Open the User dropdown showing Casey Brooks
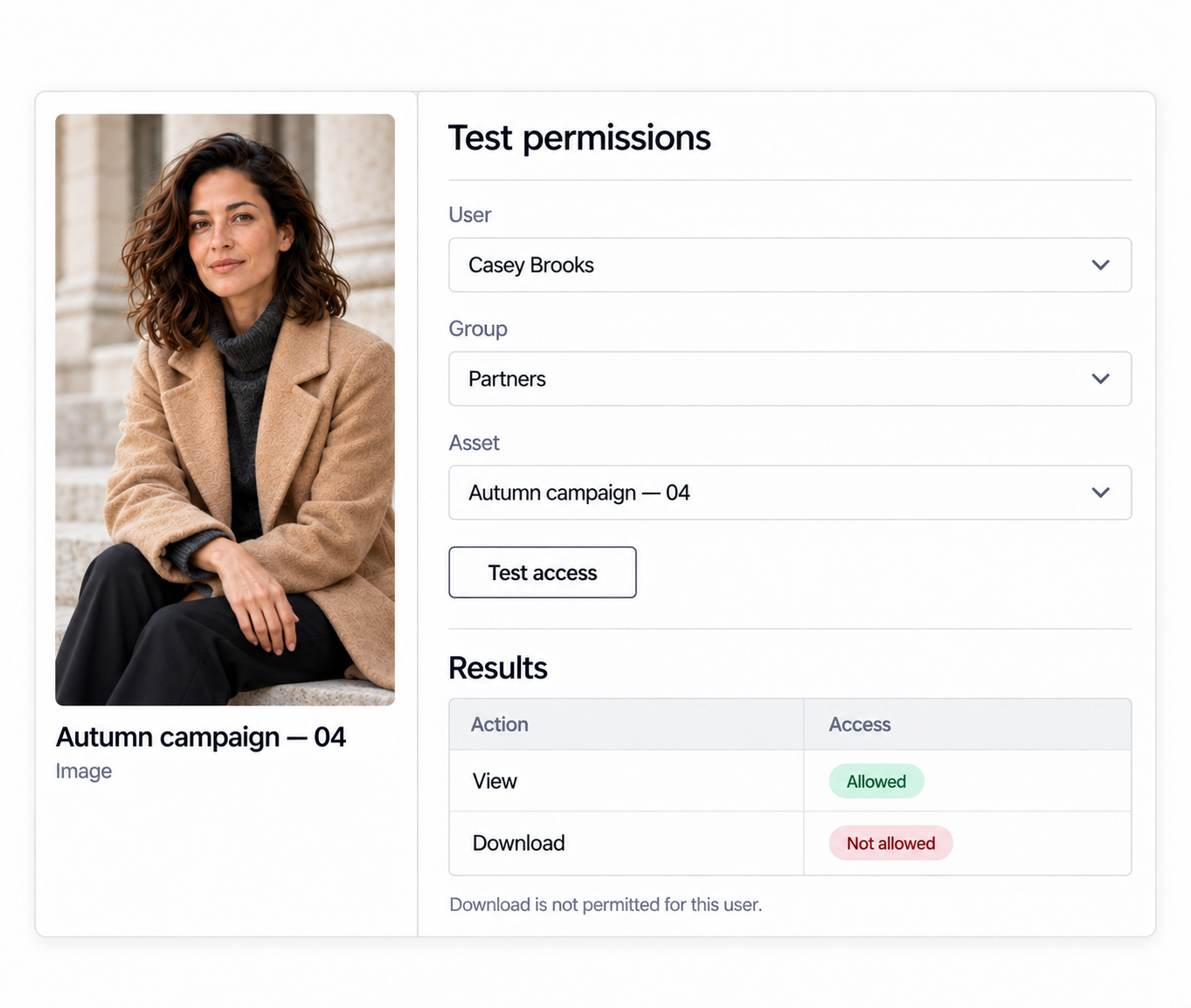This screenshot has height=1008, width=1191. pyautogui.click(x=790, y=265)
